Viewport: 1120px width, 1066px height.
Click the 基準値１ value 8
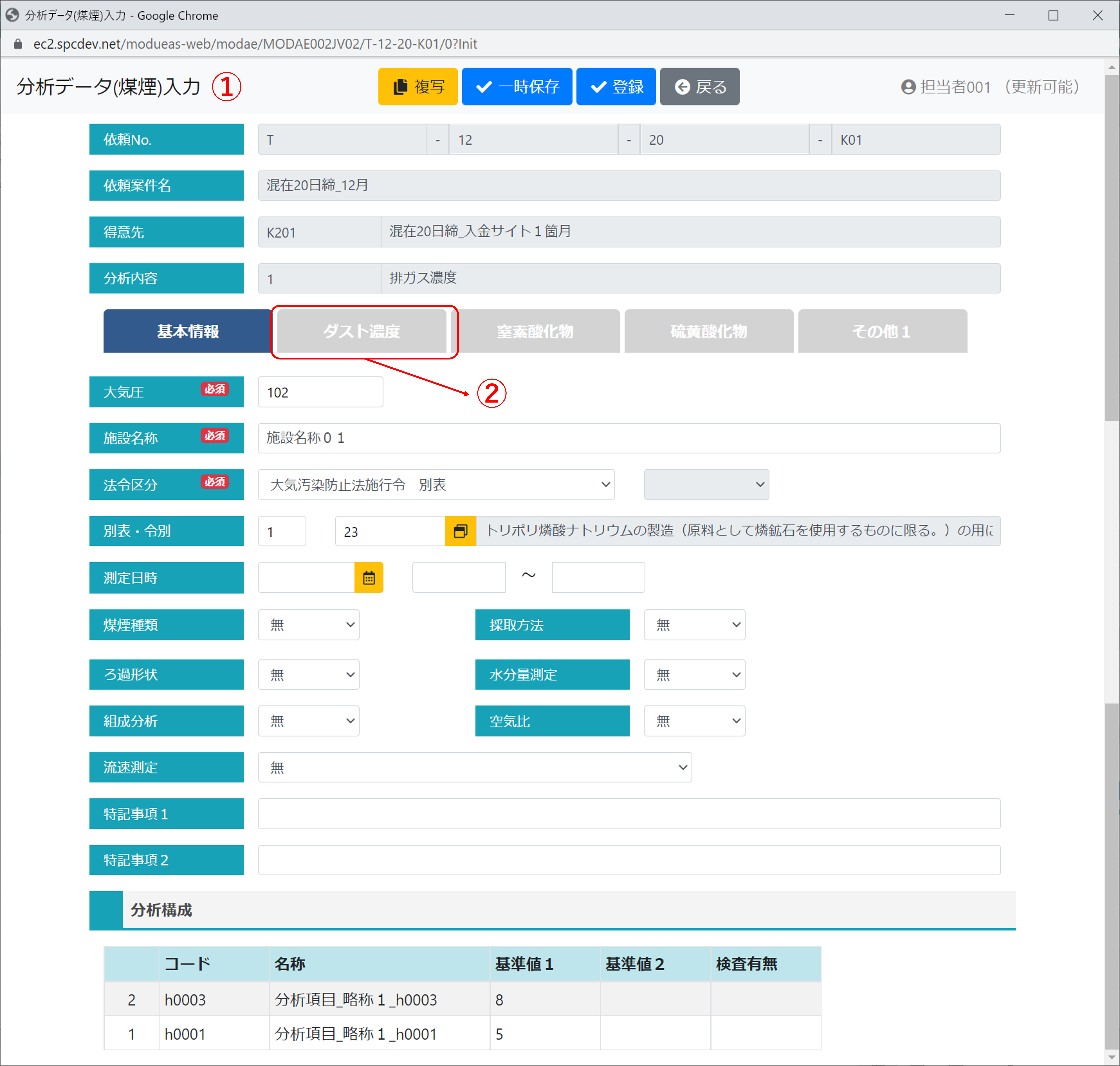coord(545,1000)
